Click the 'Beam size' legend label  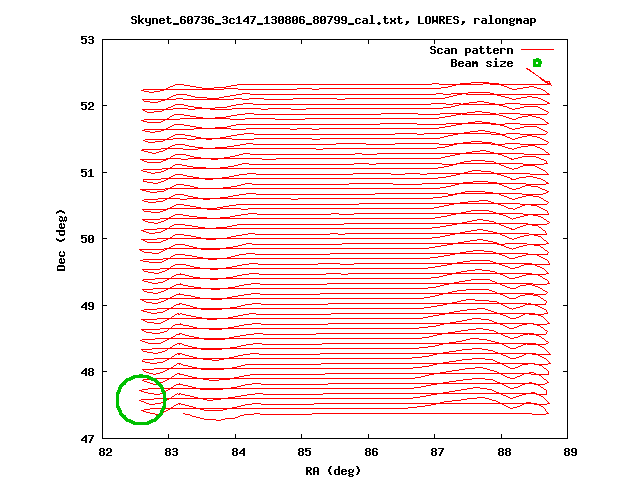pyautogui.click(x=482, y=63)
